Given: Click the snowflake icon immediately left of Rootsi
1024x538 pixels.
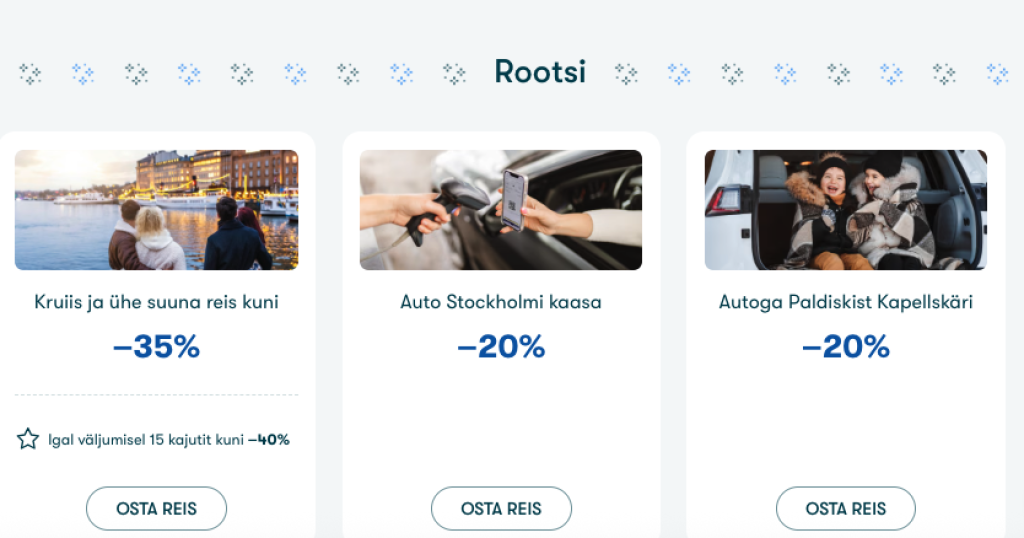Looking at the screenshot, I should [454, 73].
